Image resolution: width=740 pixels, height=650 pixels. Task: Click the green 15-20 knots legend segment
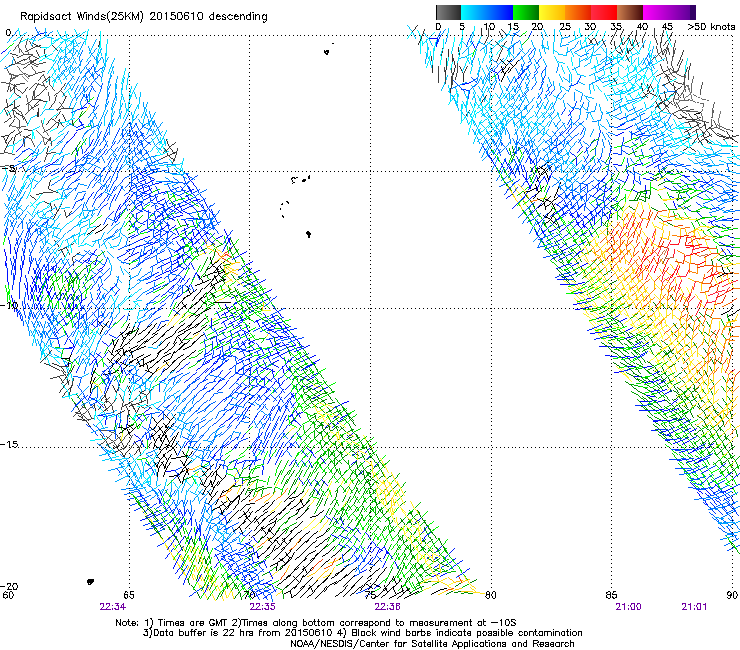[526, 12]
